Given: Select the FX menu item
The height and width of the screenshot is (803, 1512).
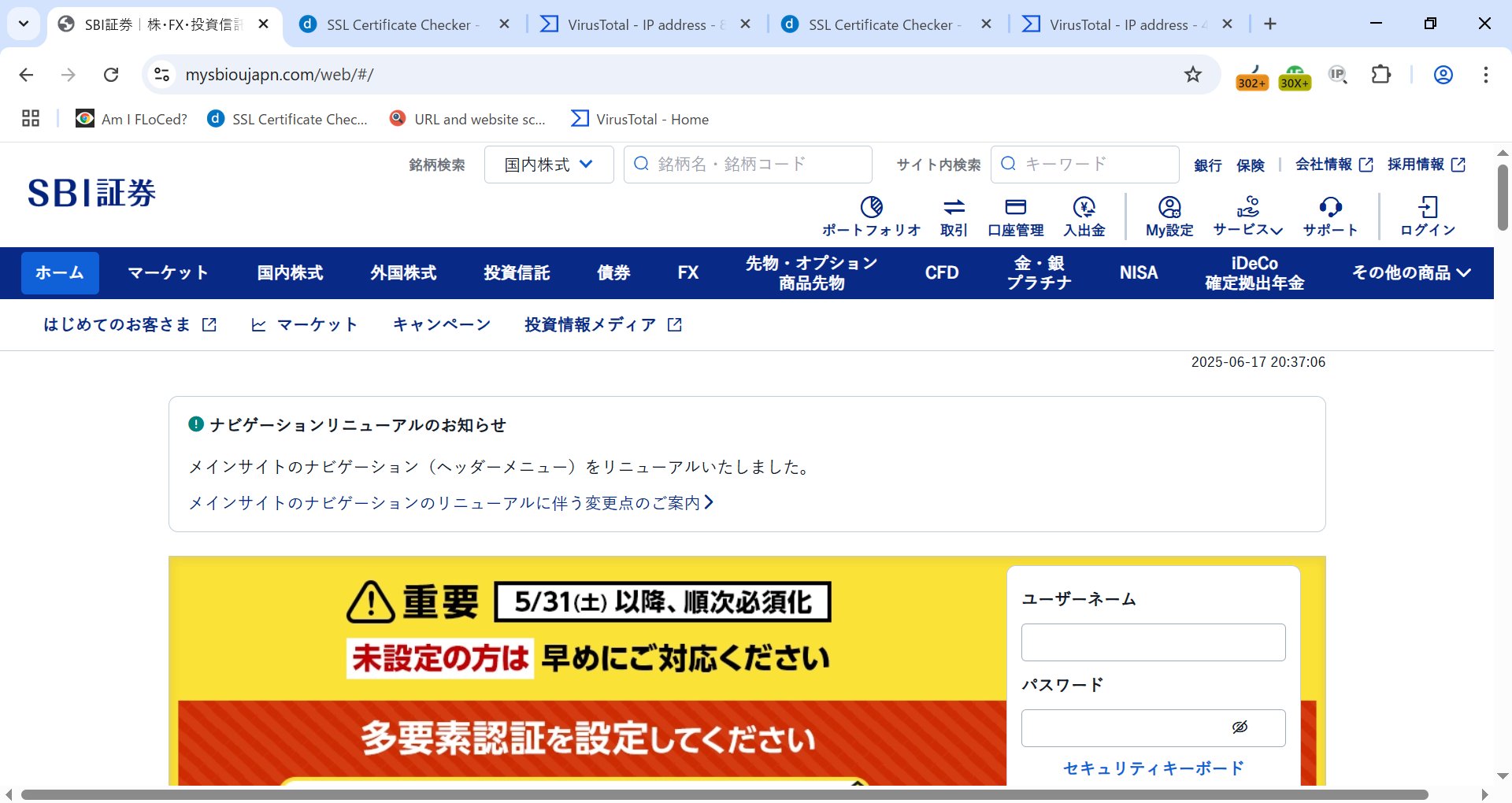Looking at the screenshot, I should 688,273.
